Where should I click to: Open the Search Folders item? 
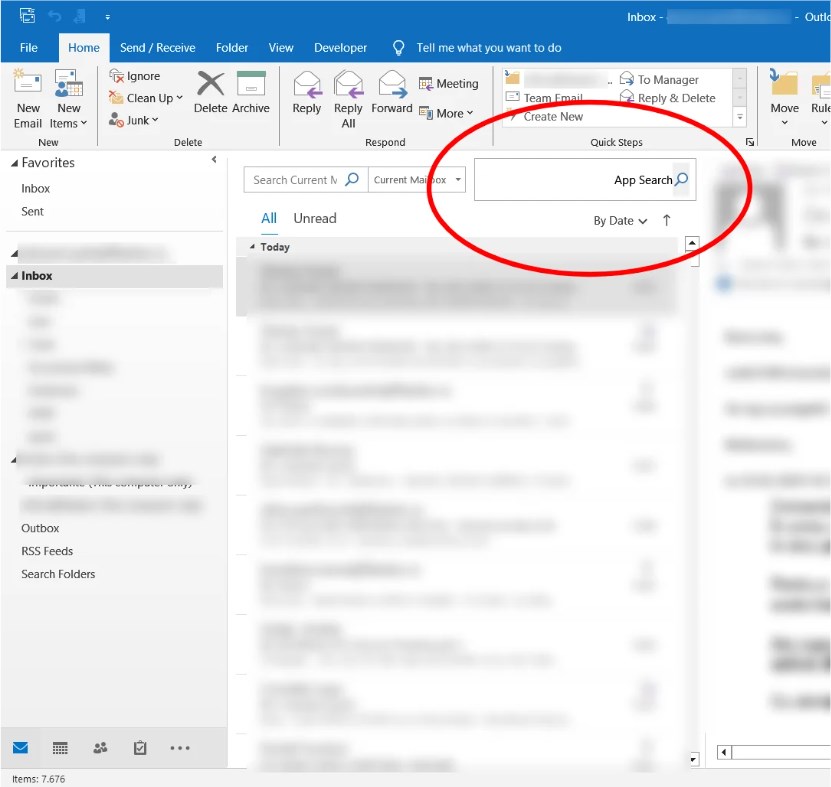coord(58,574)
